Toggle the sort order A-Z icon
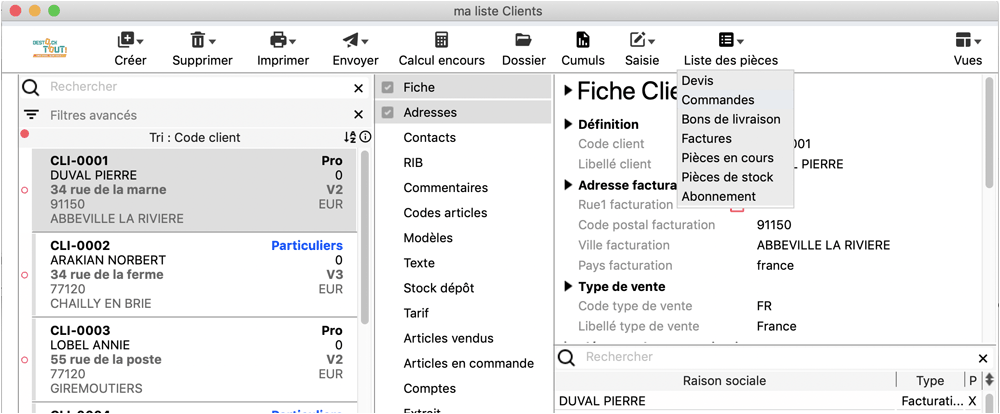1000x414 pixels. pos(349,137)
